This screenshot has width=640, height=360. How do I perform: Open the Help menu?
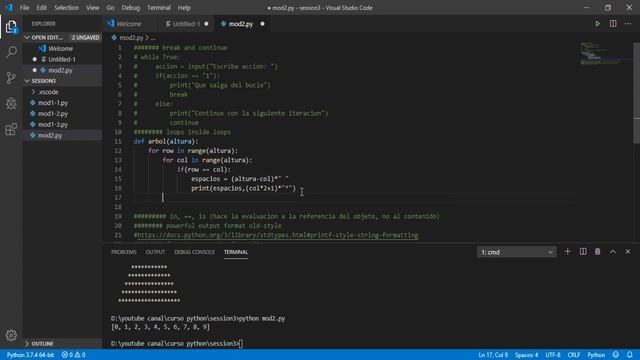point(184,7)
